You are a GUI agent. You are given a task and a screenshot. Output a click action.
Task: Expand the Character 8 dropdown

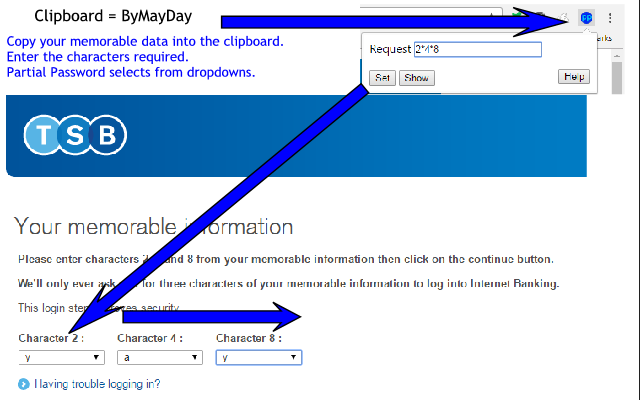pyautogui.click(x=258, y=357)
